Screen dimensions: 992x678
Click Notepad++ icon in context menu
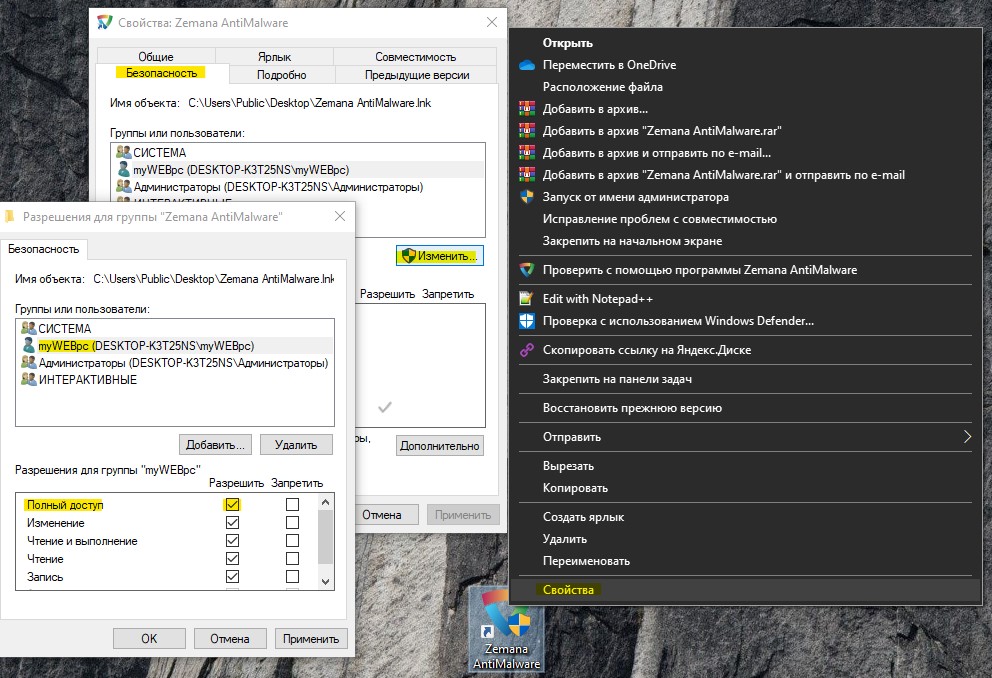526,299
